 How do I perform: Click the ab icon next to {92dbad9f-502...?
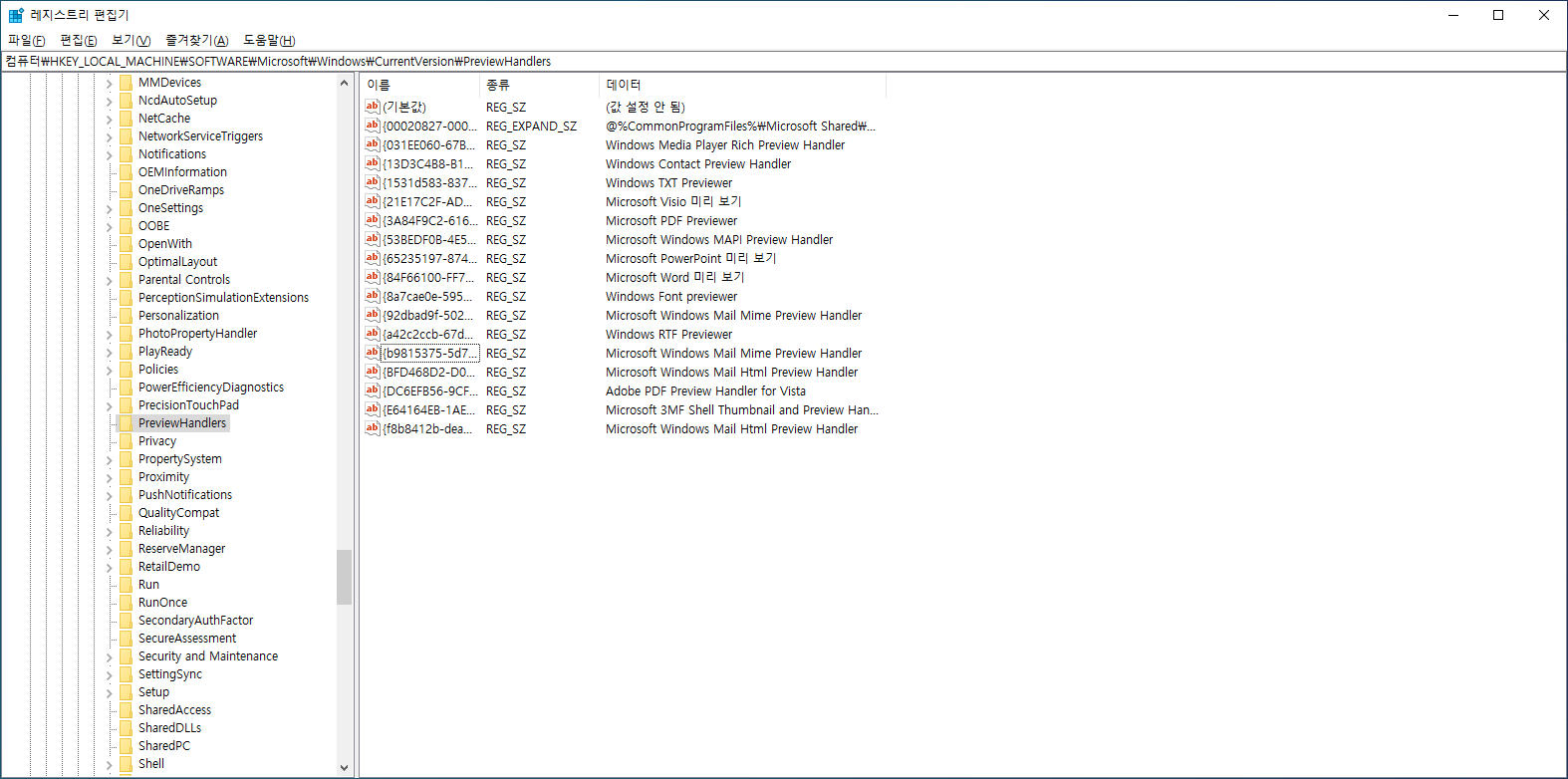coord(373,315)
